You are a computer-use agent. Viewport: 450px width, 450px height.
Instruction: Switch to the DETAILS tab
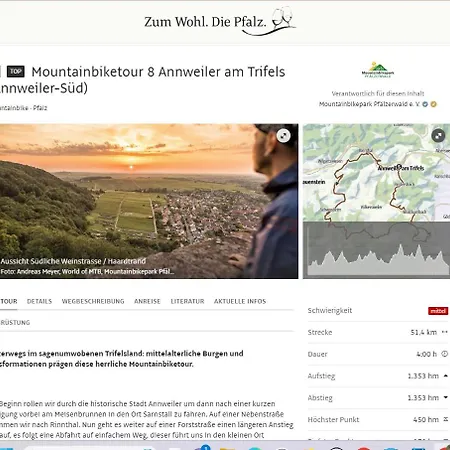pyautogui.click(x=39, y=301)
